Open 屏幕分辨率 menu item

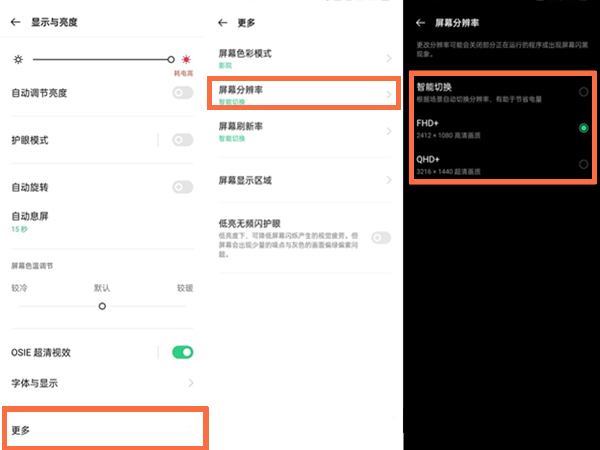coord(300,94)
